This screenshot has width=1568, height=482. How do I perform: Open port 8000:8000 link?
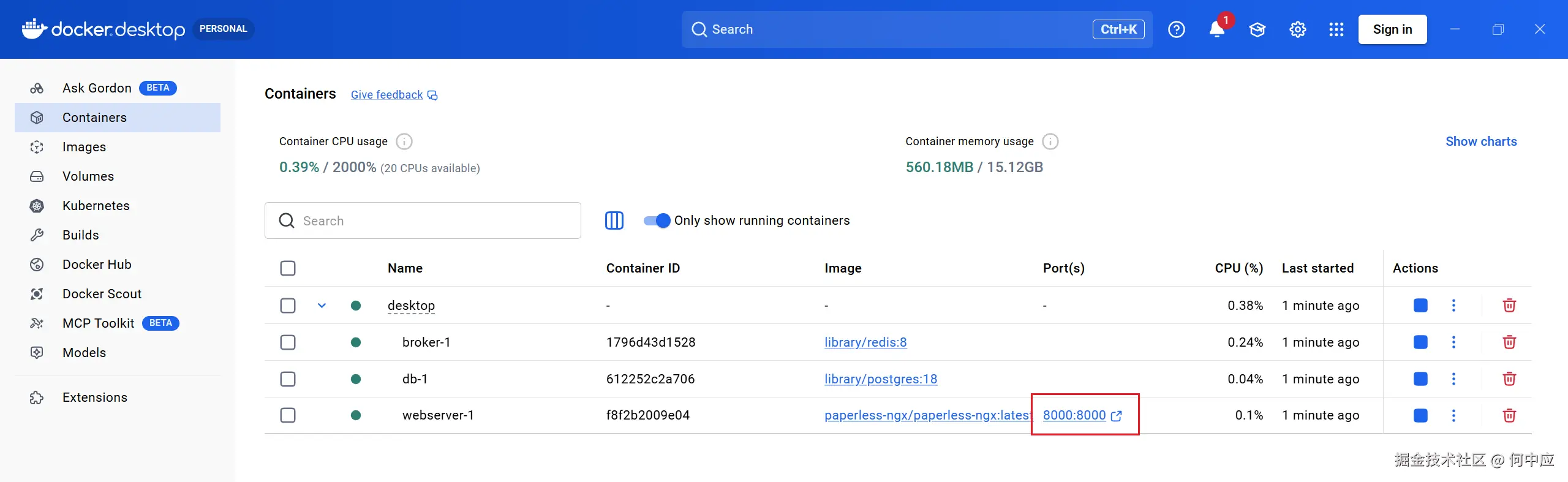tap(1074, 415)
